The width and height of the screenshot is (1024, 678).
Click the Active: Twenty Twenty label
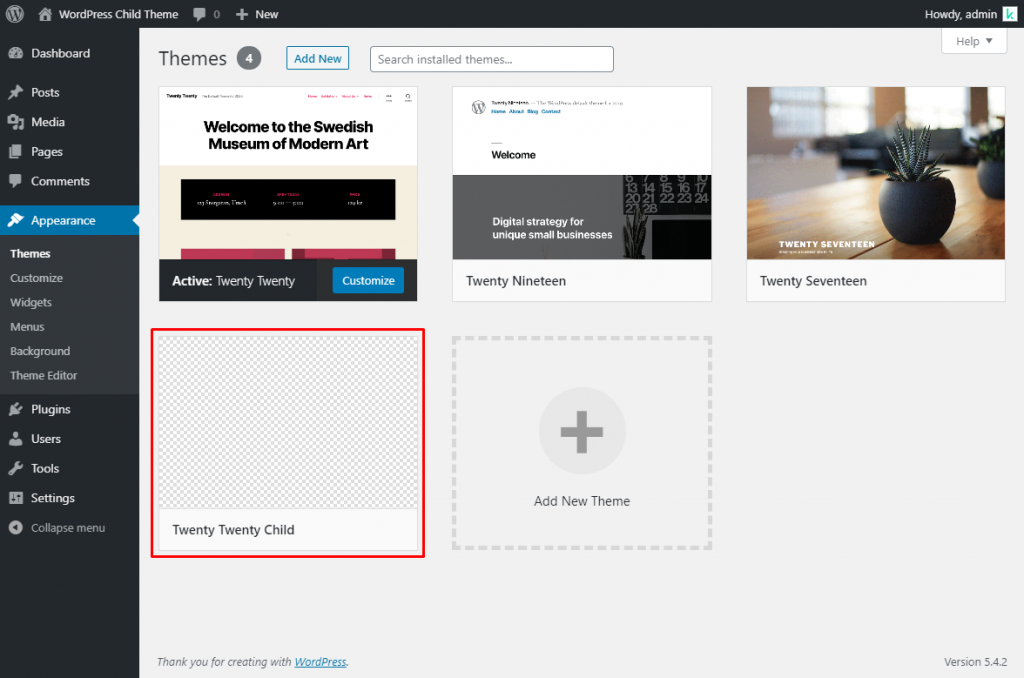coord(233,281)
